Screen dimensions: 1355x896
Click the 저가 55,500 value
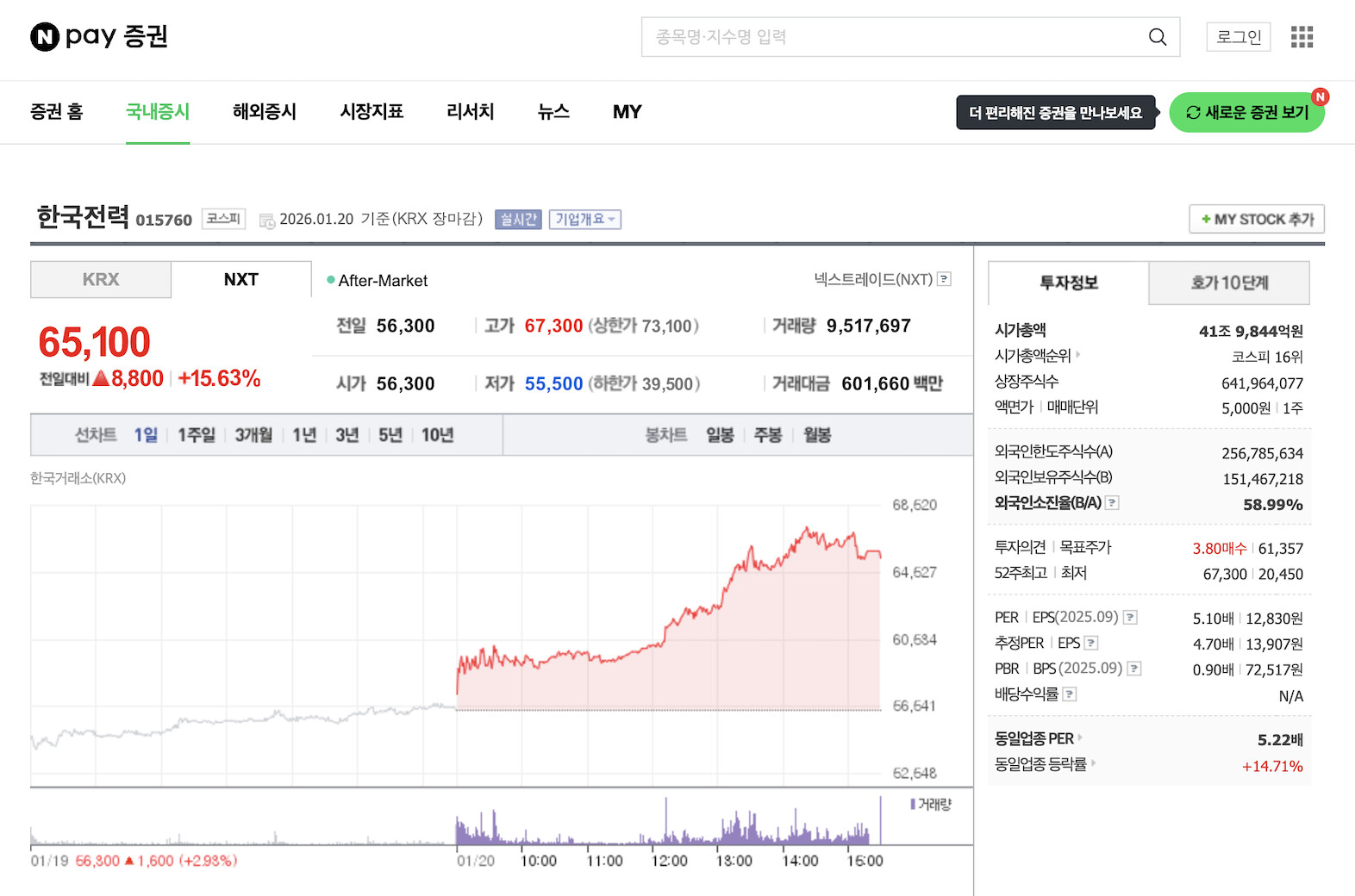pos(553,383)
